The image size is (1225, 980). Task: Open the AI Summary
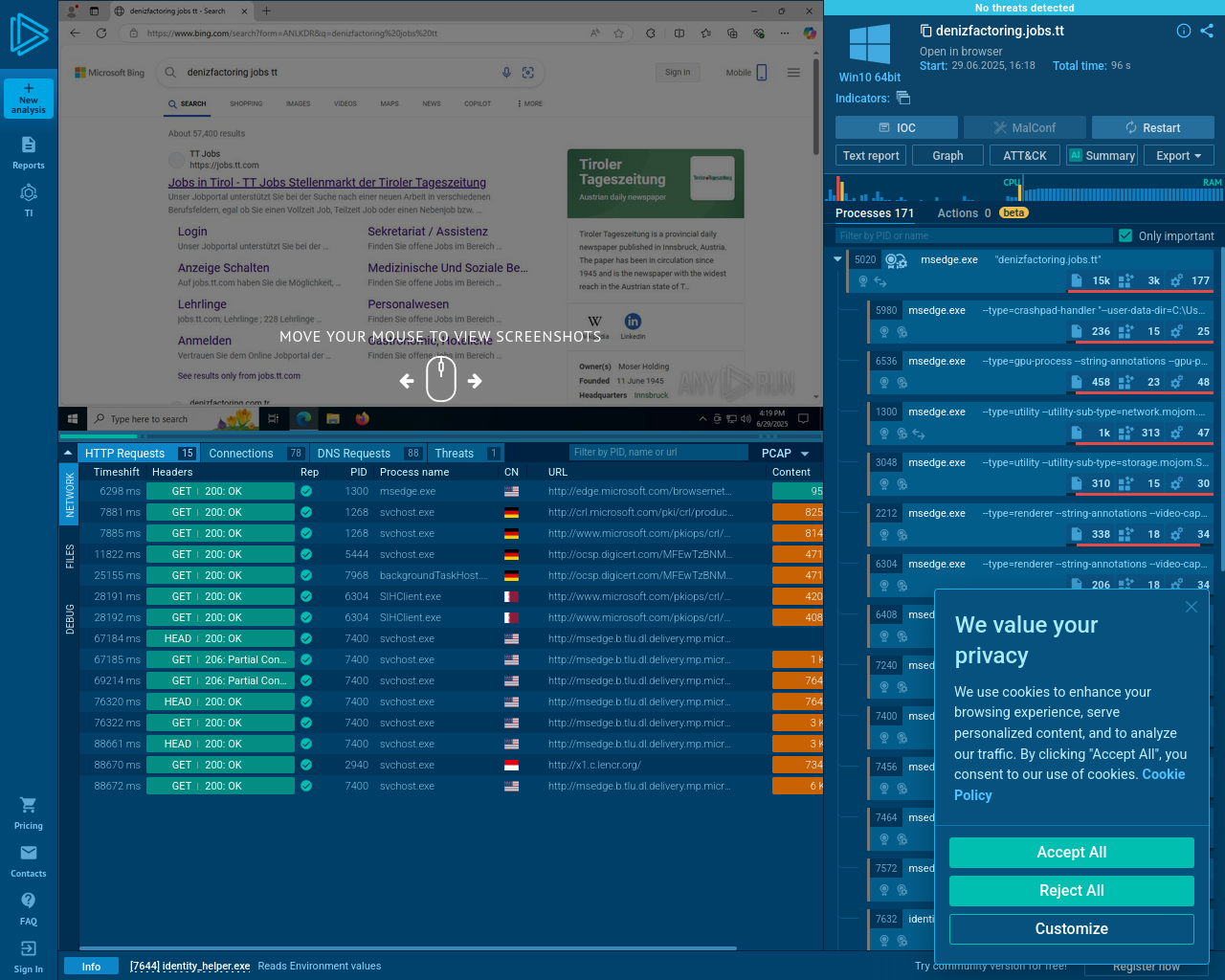(x=1102, y=155)
